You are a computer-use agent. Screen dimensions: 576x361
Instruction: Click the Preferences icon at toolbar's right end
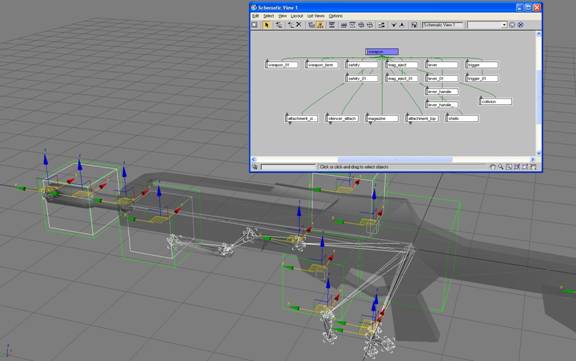[x=520, y=25]
